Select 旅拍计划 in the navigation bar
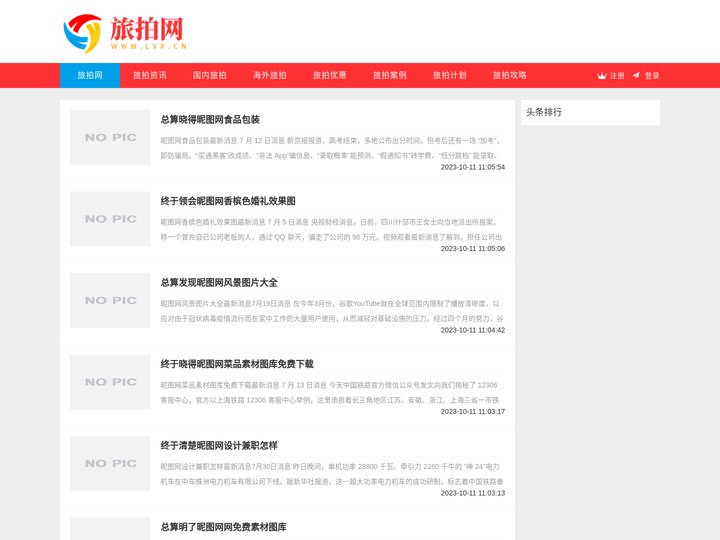 (450, 75)
